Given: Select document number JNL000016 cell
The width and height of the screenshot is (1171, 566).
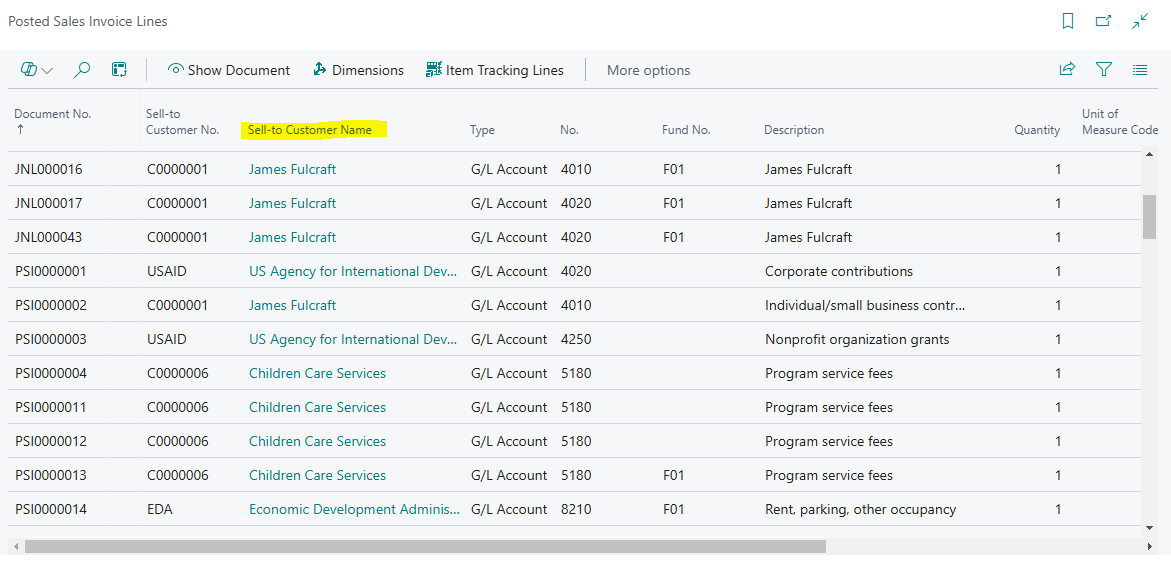Looking at the screenshot, I should click(x=49, y=170).
